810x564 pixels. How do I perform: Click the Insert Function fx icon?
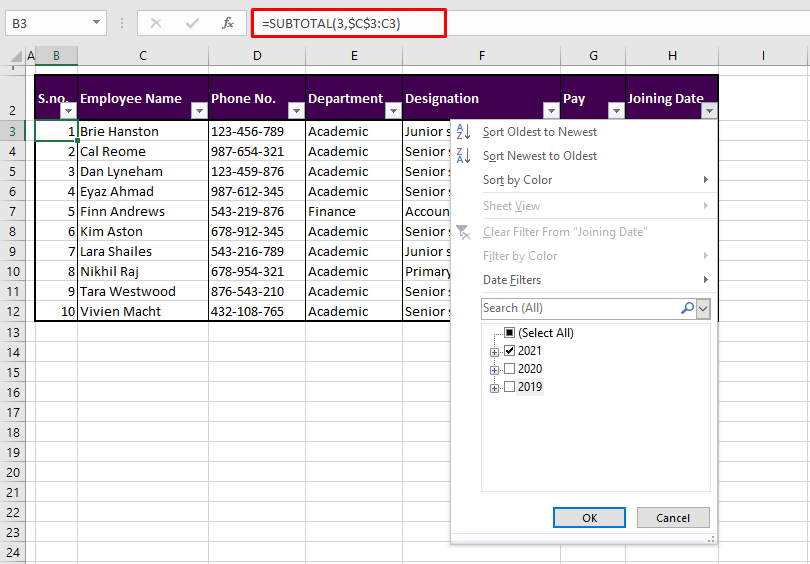click(x=228, y=23)
